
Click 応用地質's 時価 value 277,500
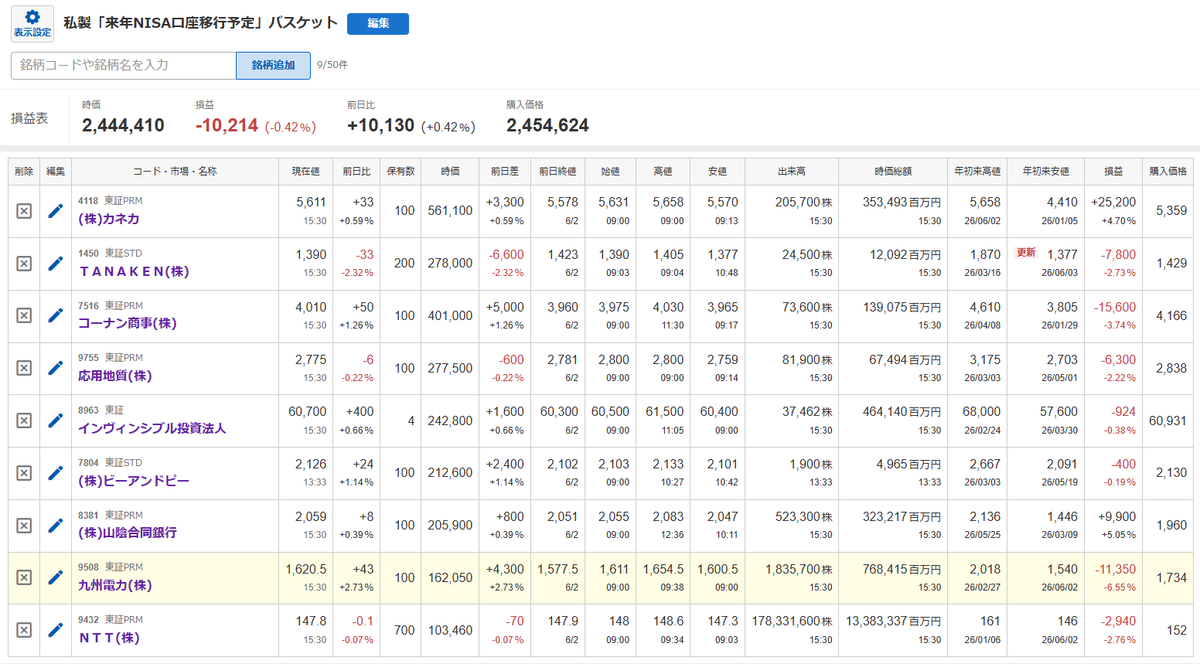[x=450, y=368]
